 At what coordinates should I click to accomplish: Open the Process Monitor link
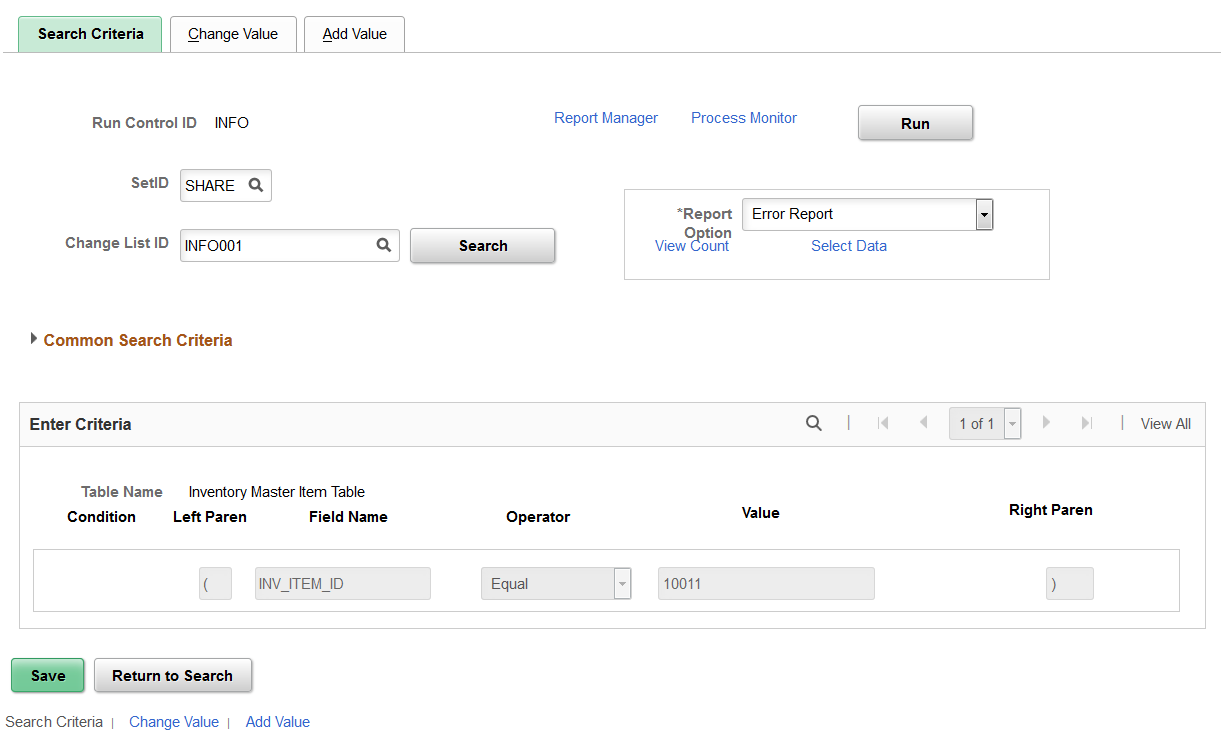click(x=744, y=118)
